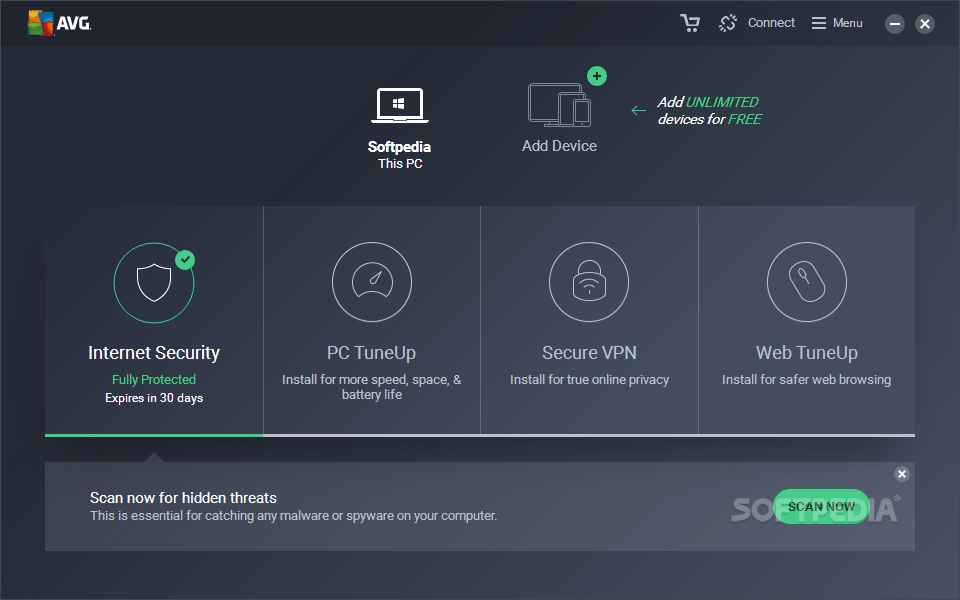Choose Secure VPN install for online privacy

589,380
